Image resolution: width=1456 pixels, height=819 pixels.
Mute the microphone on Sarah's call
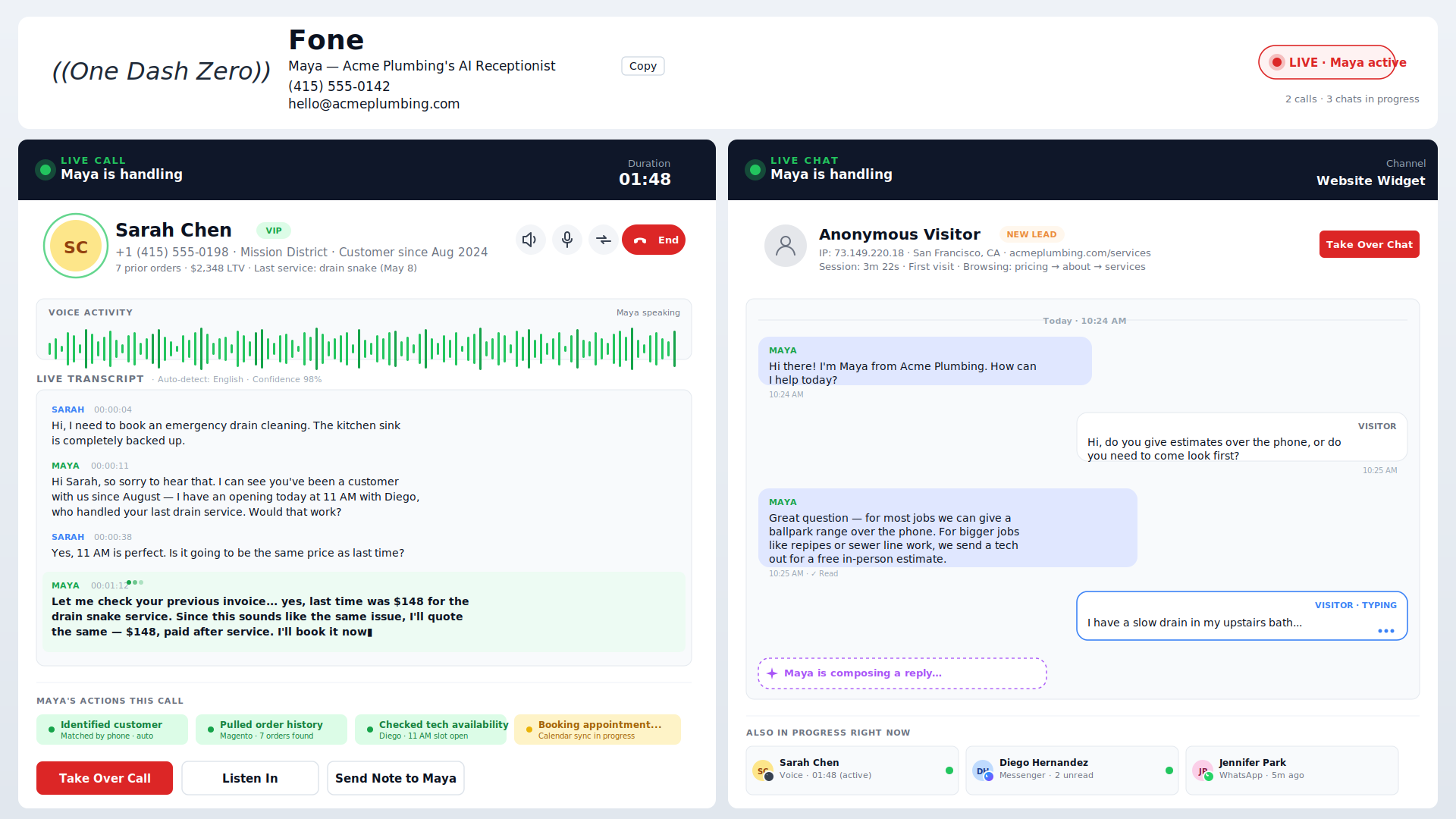pyautogui.click(x=566, y=240)
